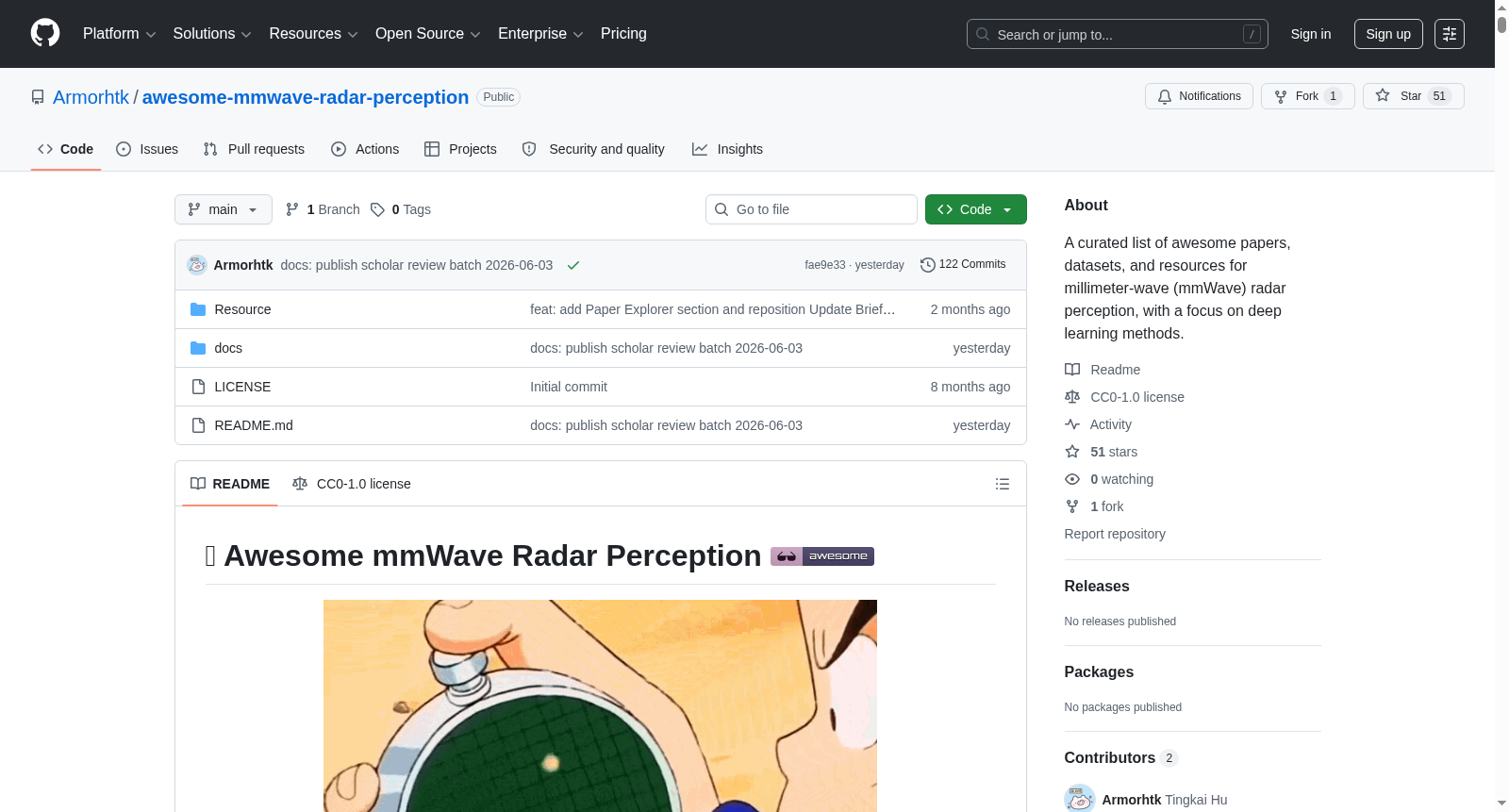Select CC0-1.0 license tab in README
Image resolution: width=1509 pixels, height=812 pixels.
click(352, 484)
